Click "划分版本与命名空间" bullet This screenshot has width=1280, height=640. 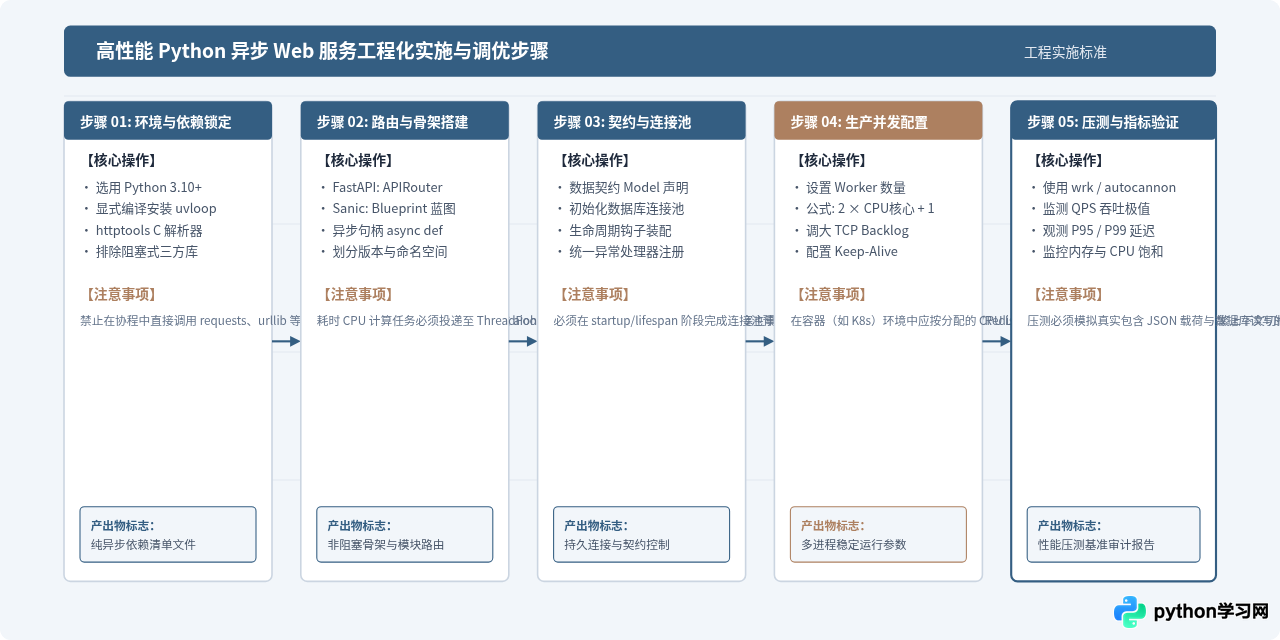(389, 251)
